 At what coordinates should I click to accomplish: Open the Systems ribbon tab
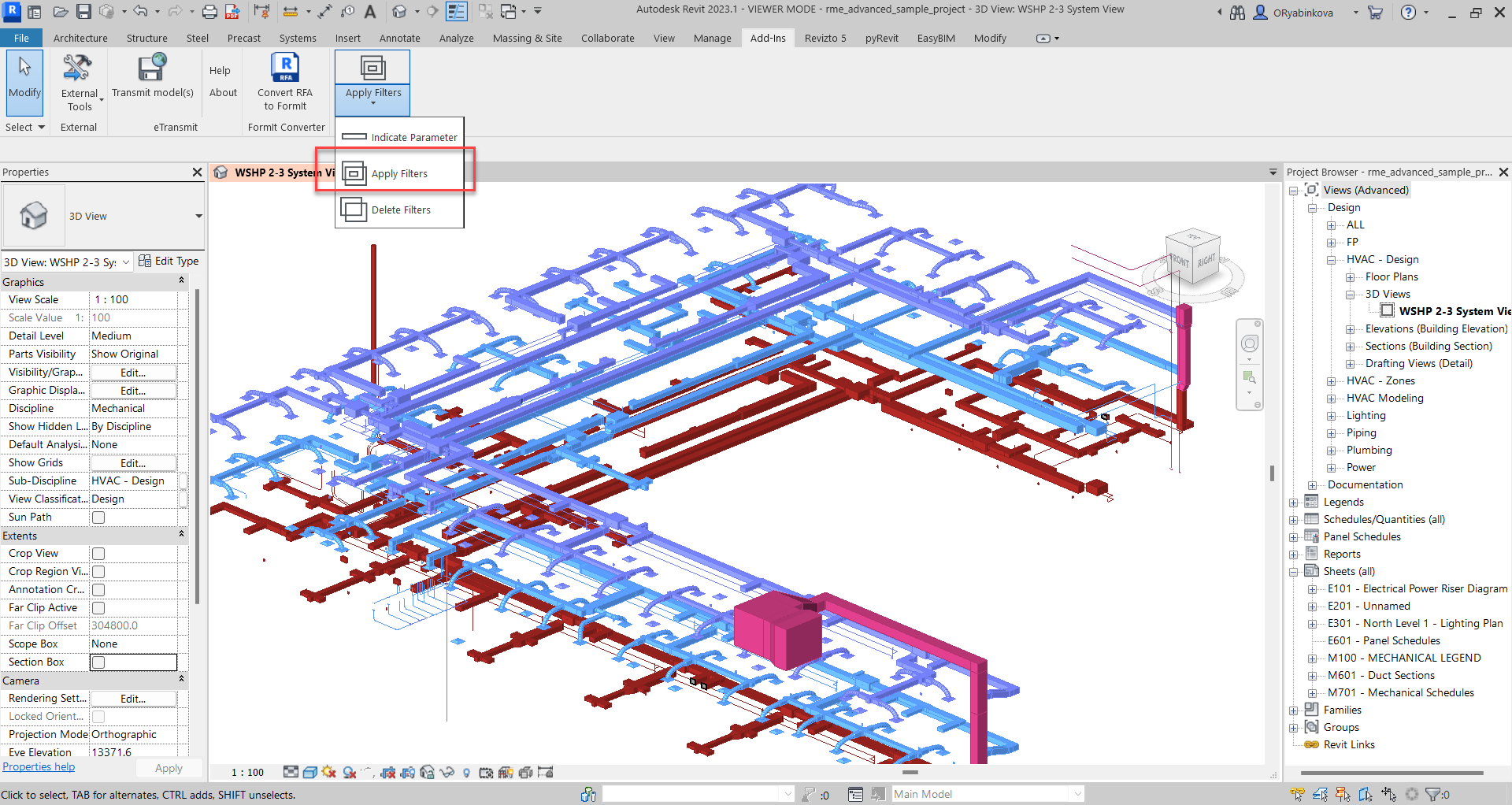pos(297,38)
